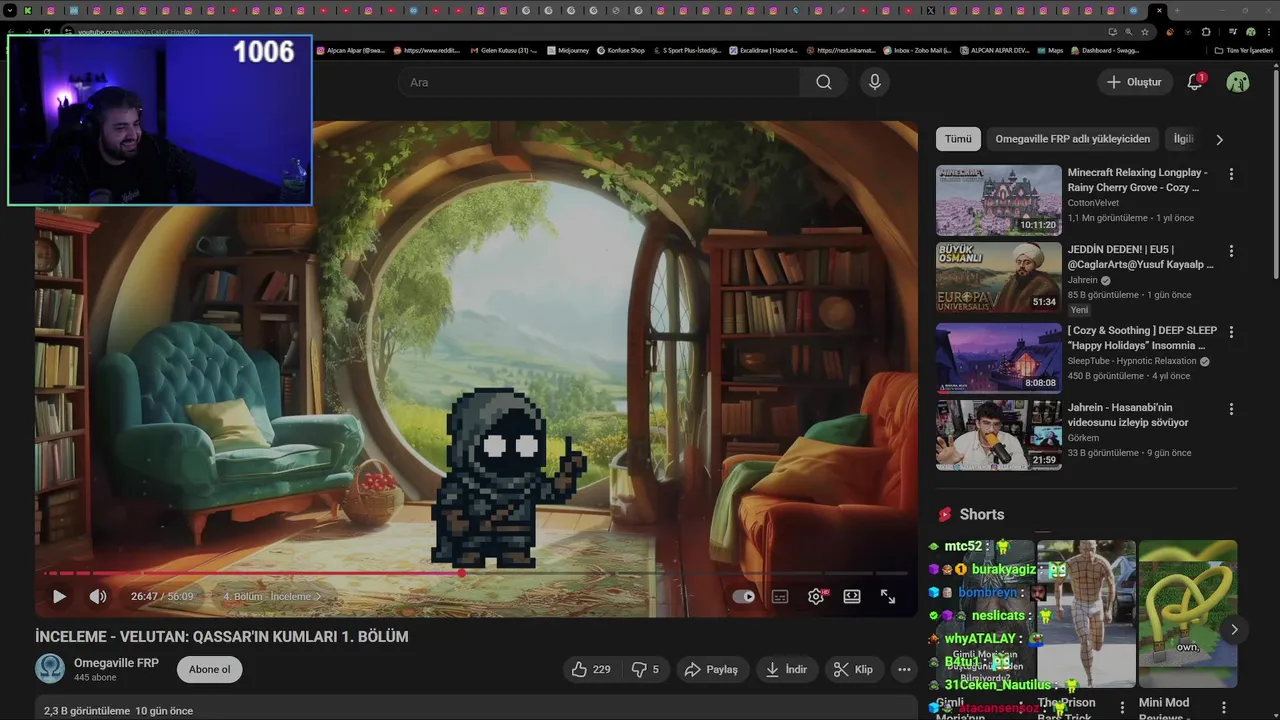Open the Excalidraw bookmark
1280x720 pixels.
763,50
